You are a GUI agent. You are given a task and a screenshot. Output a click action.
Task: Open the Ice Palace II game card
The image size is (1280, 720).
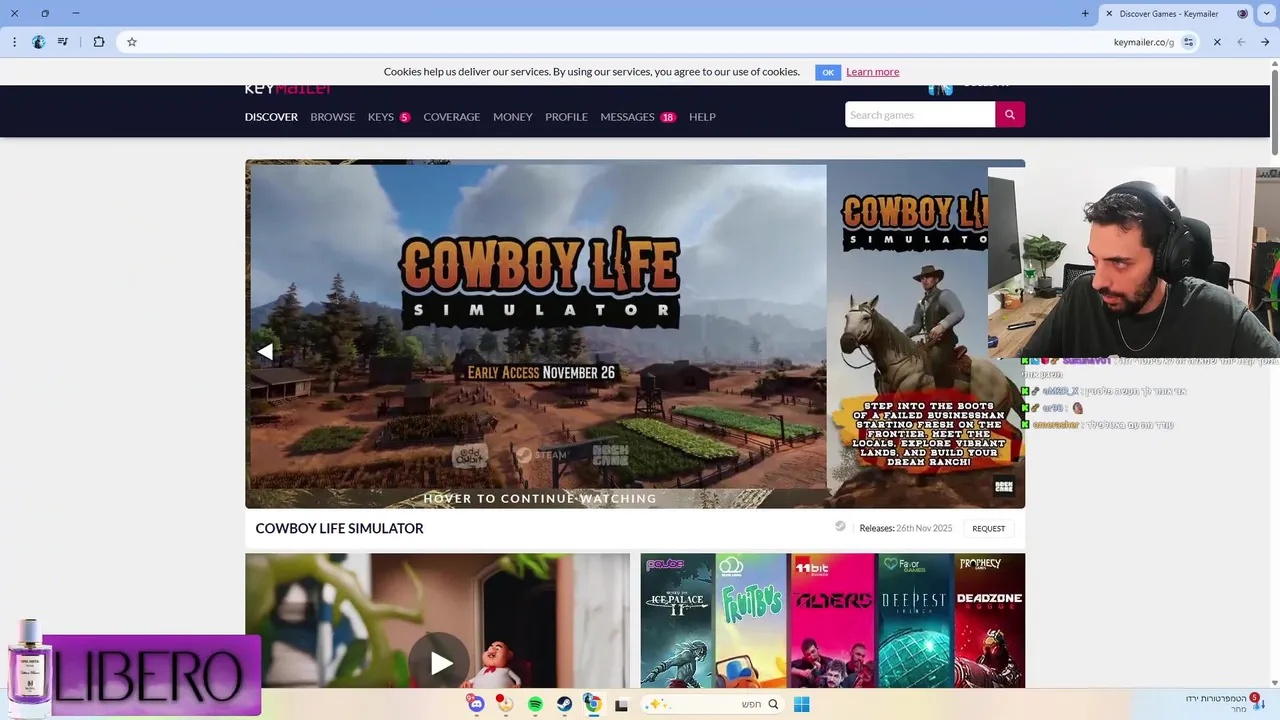677,620
